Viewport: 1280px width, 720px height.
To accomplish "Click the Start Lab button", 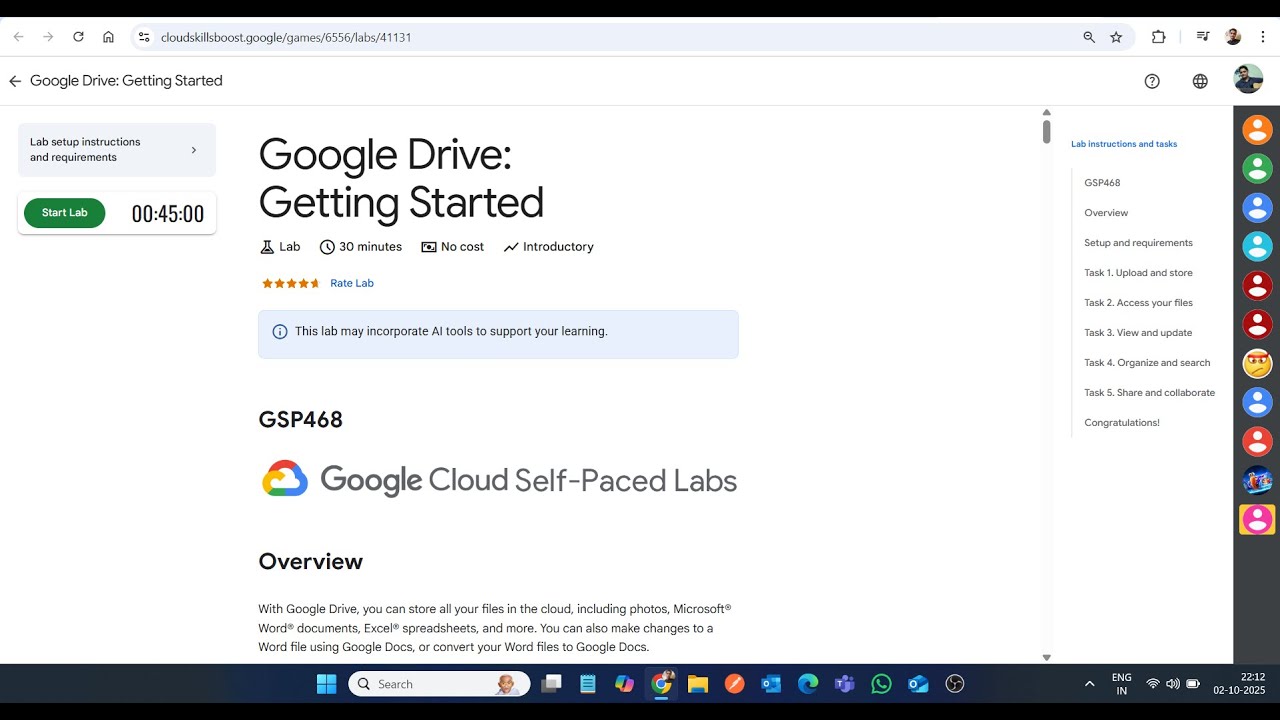I will pyautogui.click(x=65, y=213).
